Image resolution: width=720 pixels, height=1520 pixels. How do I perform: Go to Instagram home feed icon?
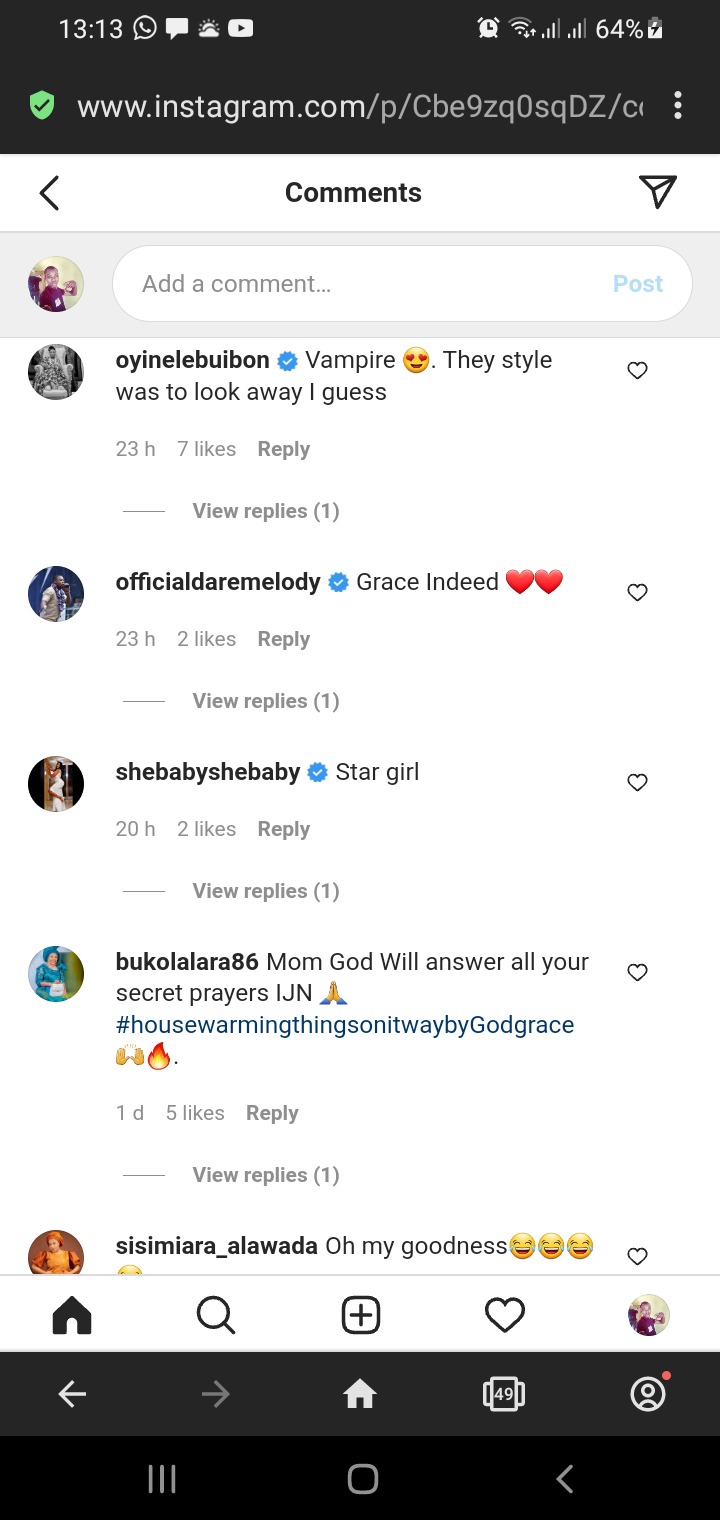(71, 1315)
